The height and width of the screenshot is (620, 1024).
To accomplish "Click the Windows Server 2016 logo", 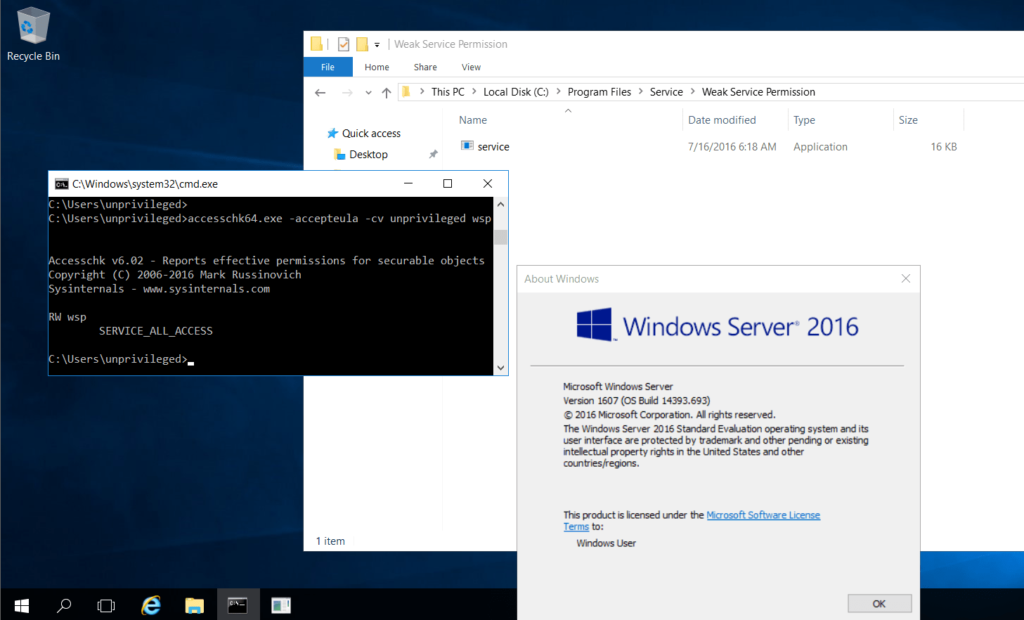I will point(717,326).
